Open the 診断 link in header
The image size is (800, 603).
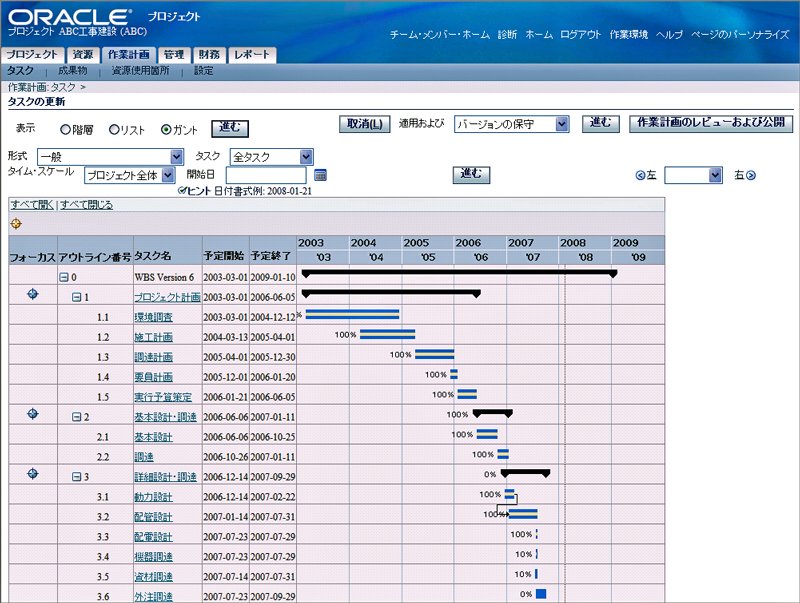click(x=507, y=35)
